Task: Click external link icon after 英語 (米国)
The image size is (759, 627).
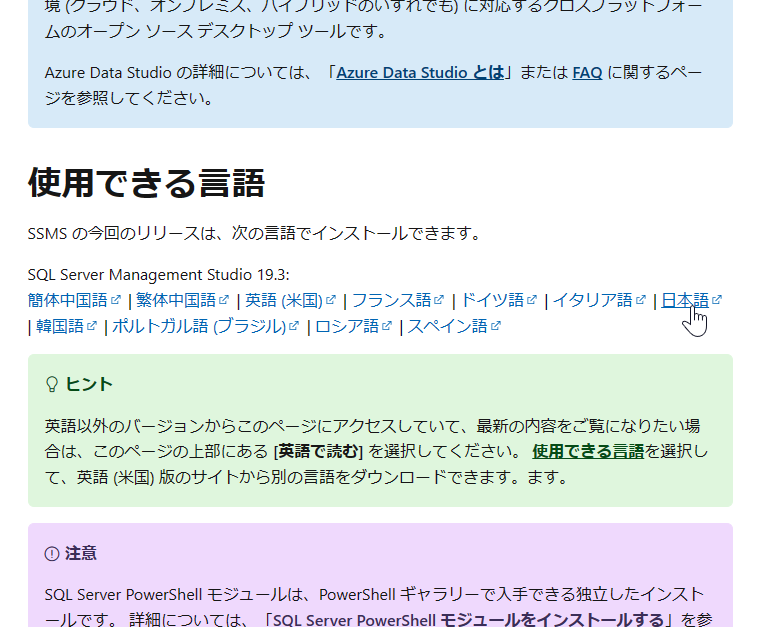Action: [331, 300]
